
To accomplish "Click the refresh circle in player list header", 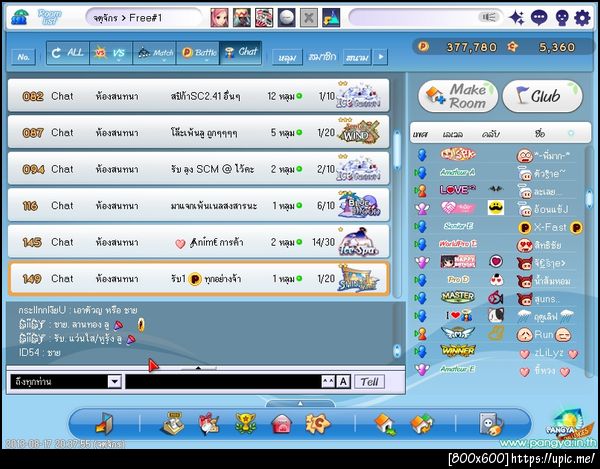I will click(571, 133).
